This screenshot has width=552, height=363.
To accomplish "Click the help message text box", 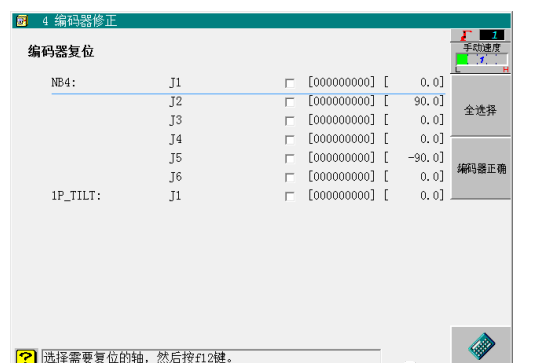I will click(211, 357).
